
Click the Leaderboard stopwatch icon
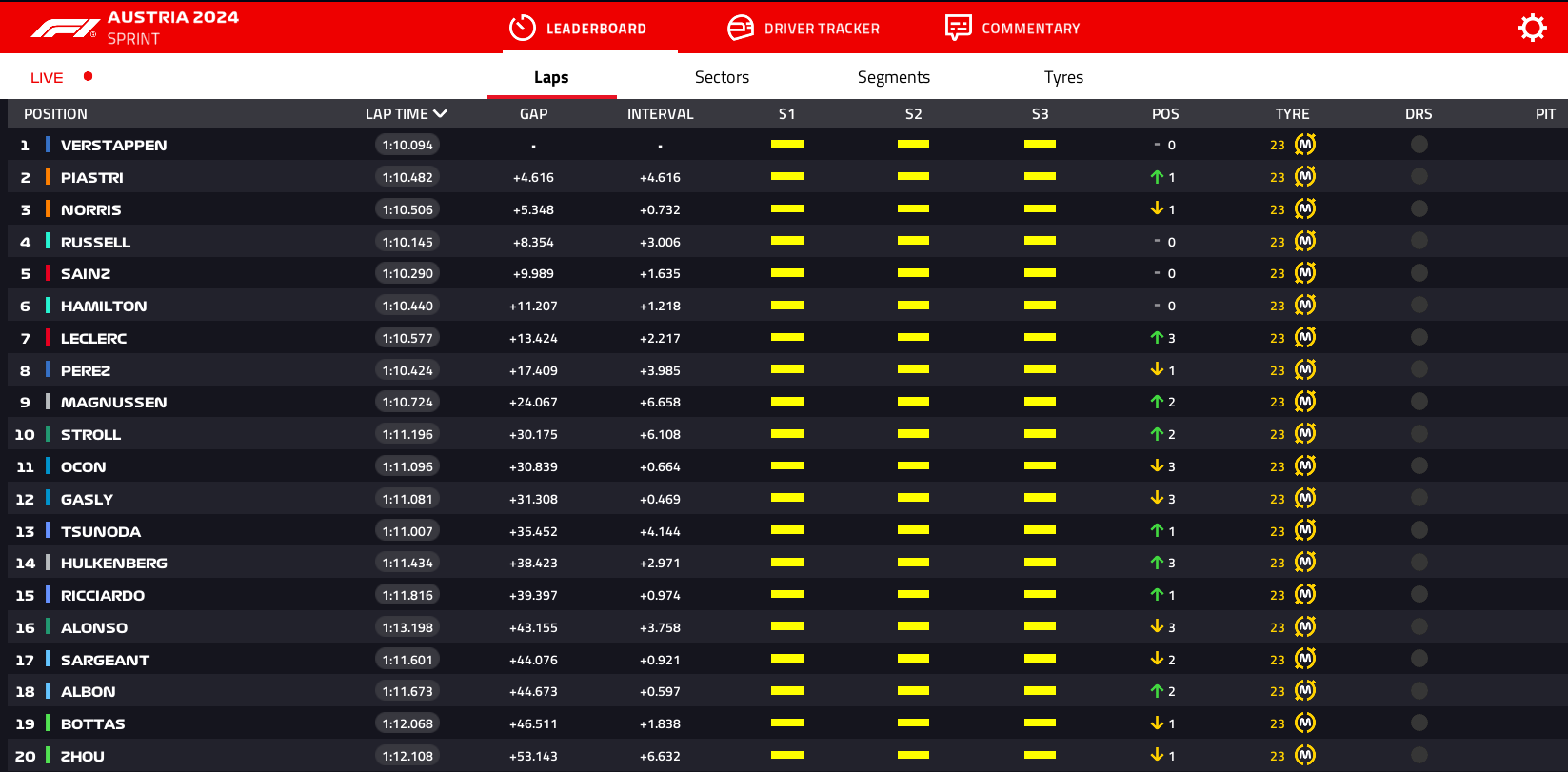523,29
